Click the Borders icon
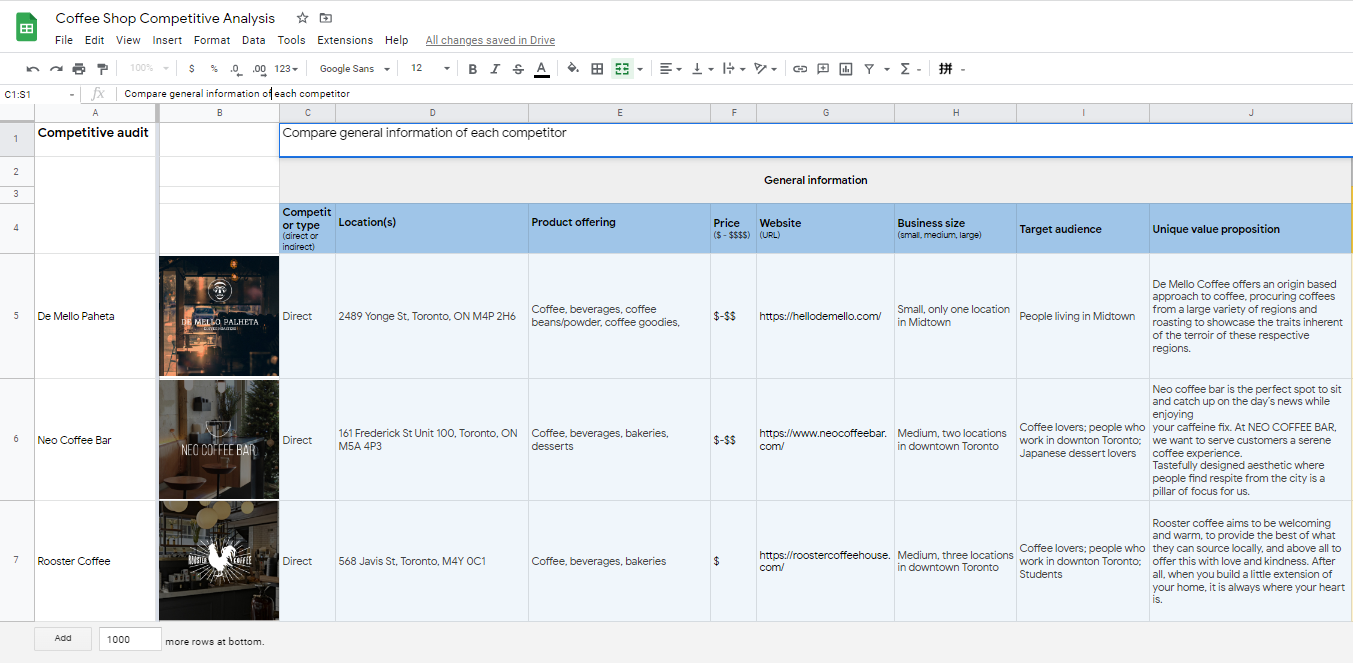 click(597, 69)
